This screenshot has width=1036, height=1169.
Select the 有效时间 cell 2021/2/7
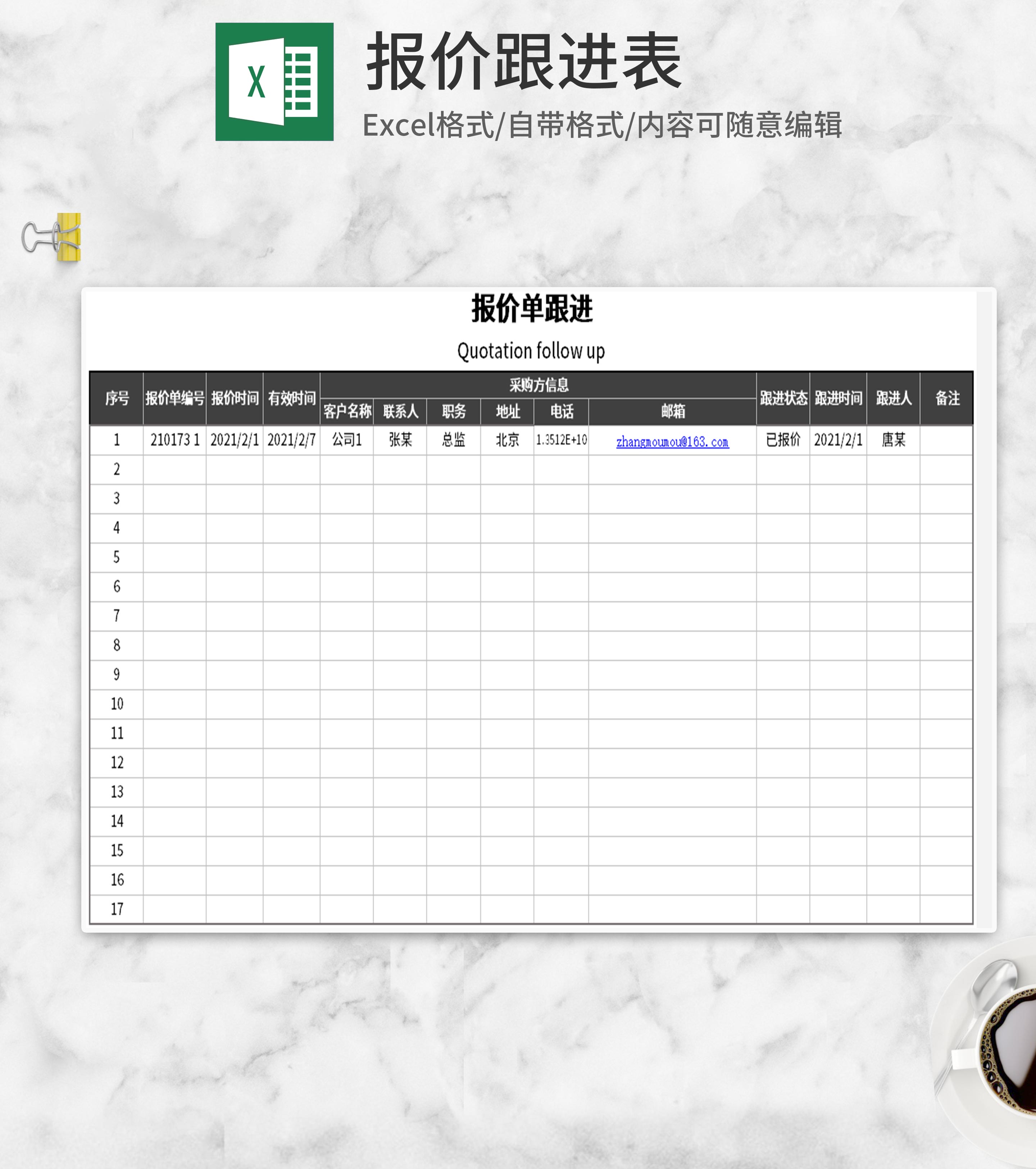pyautogui.click(x=291, y=440)
